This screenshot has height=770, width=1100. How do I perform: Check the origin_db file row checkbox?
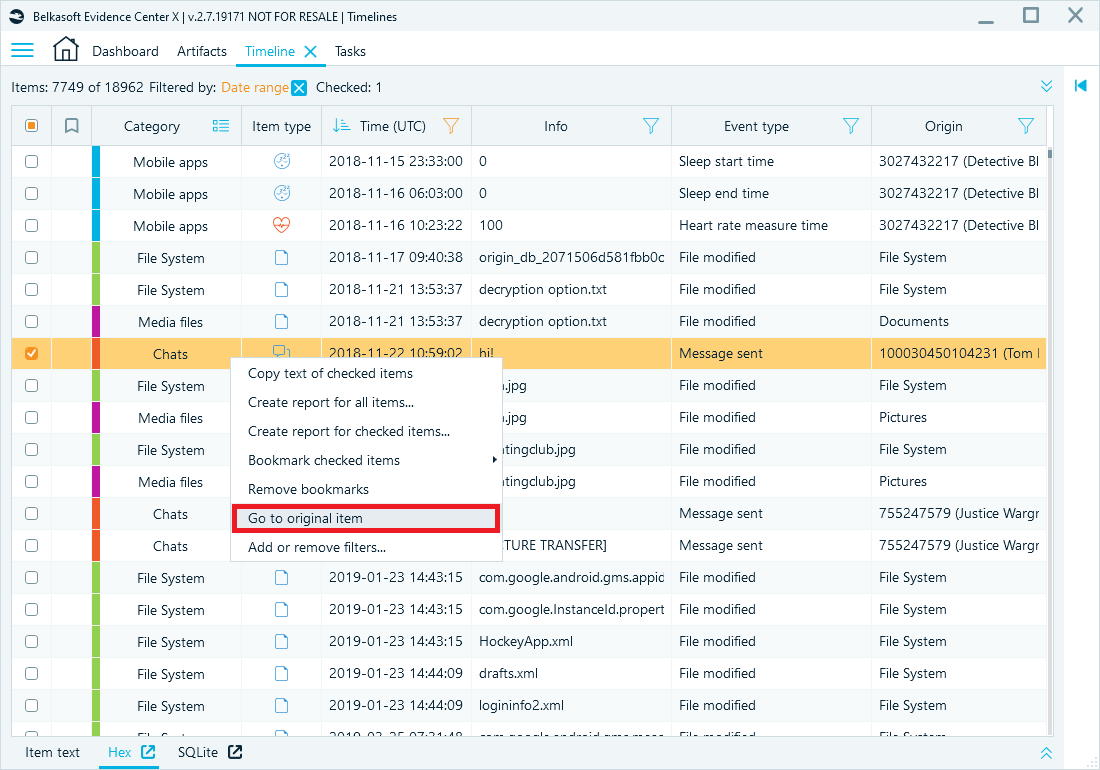pyautogui.click(x=32, y=257)
